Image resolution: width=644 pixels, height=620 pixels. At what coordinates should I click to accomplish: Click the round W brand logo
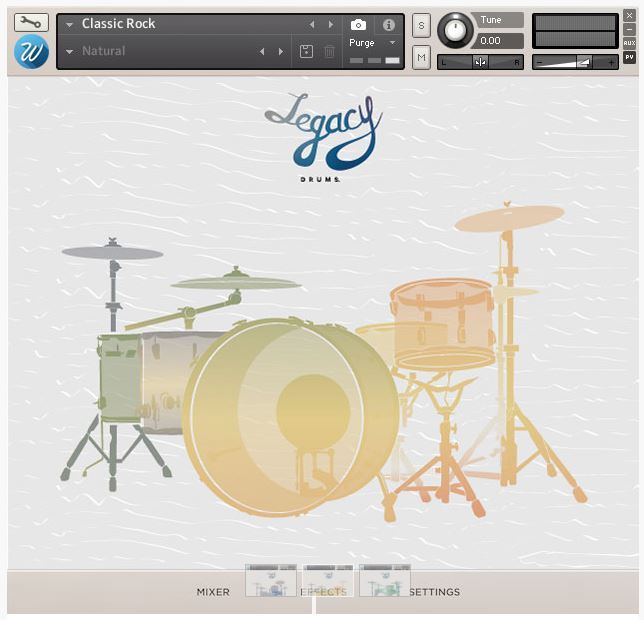tap(31, 52)
